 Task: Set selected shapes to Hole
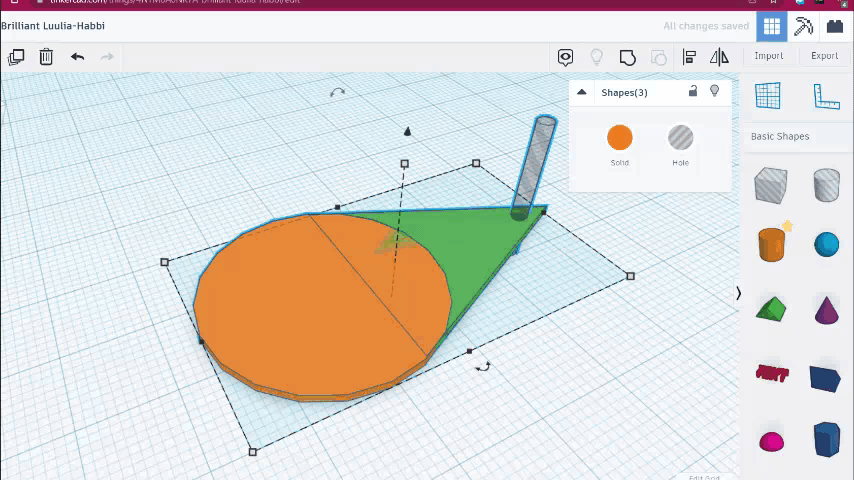point(680,138)
